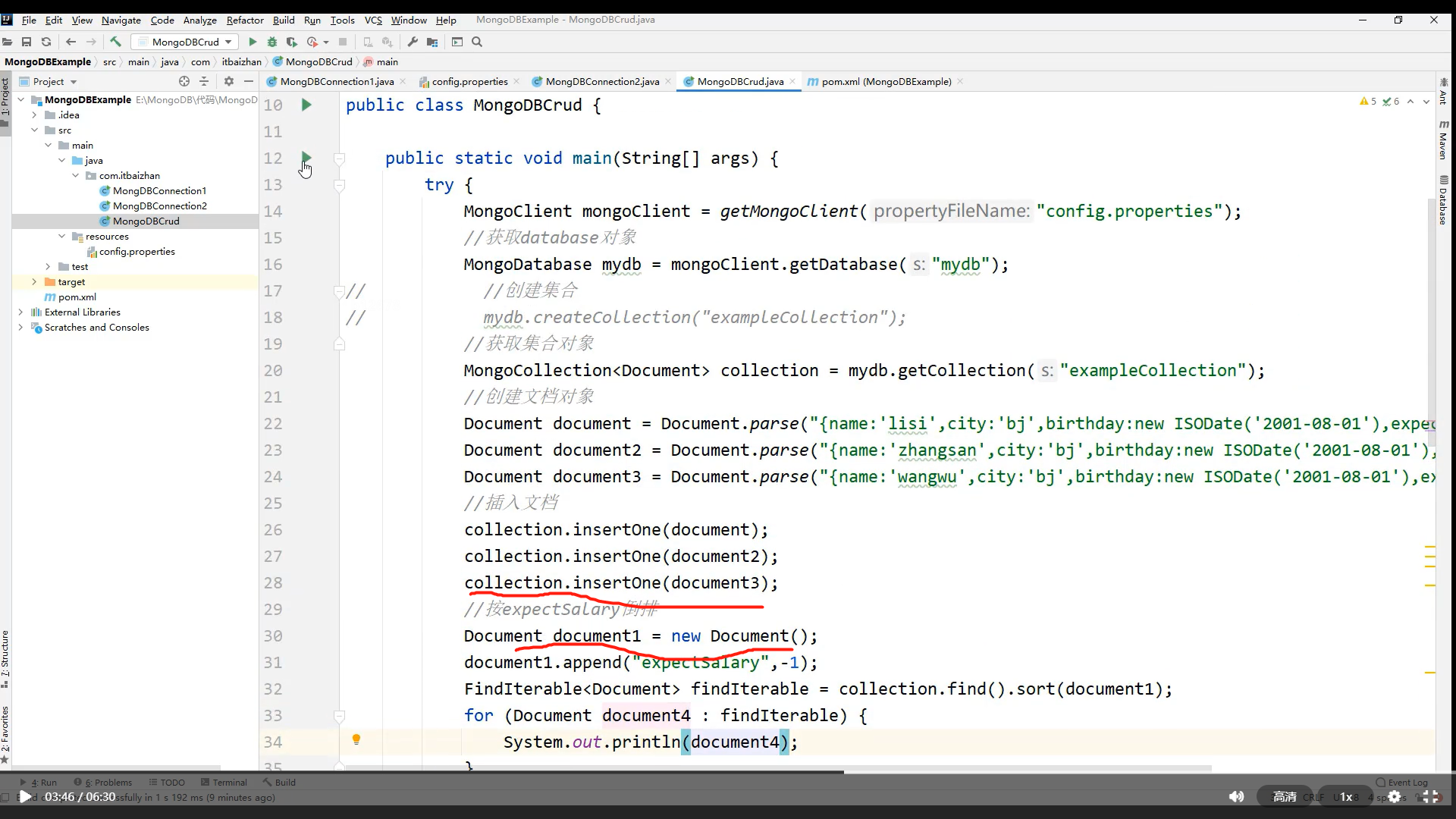Image resolution: width=1456 pixels, height=819 pixels.
Task: Open the run configuration MongoDBCrud dropdown
Action: pyautogui.click(x=185, y=42)
